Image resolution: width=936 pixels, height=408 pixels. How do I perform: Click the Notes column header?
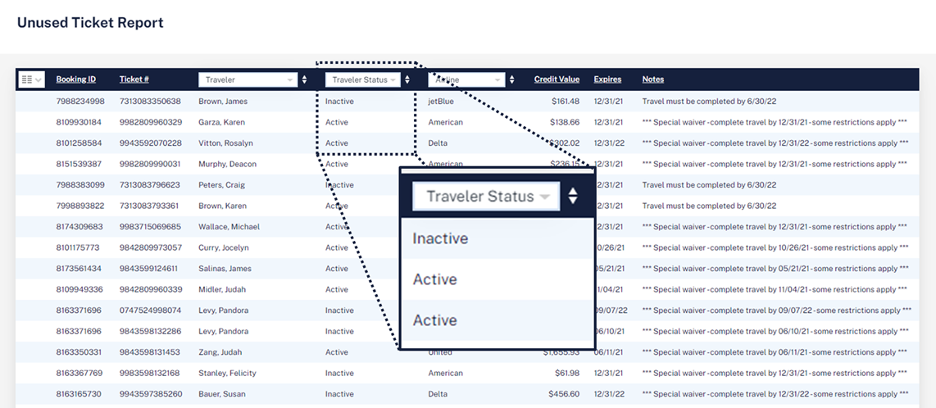click(x=652, y=79)
